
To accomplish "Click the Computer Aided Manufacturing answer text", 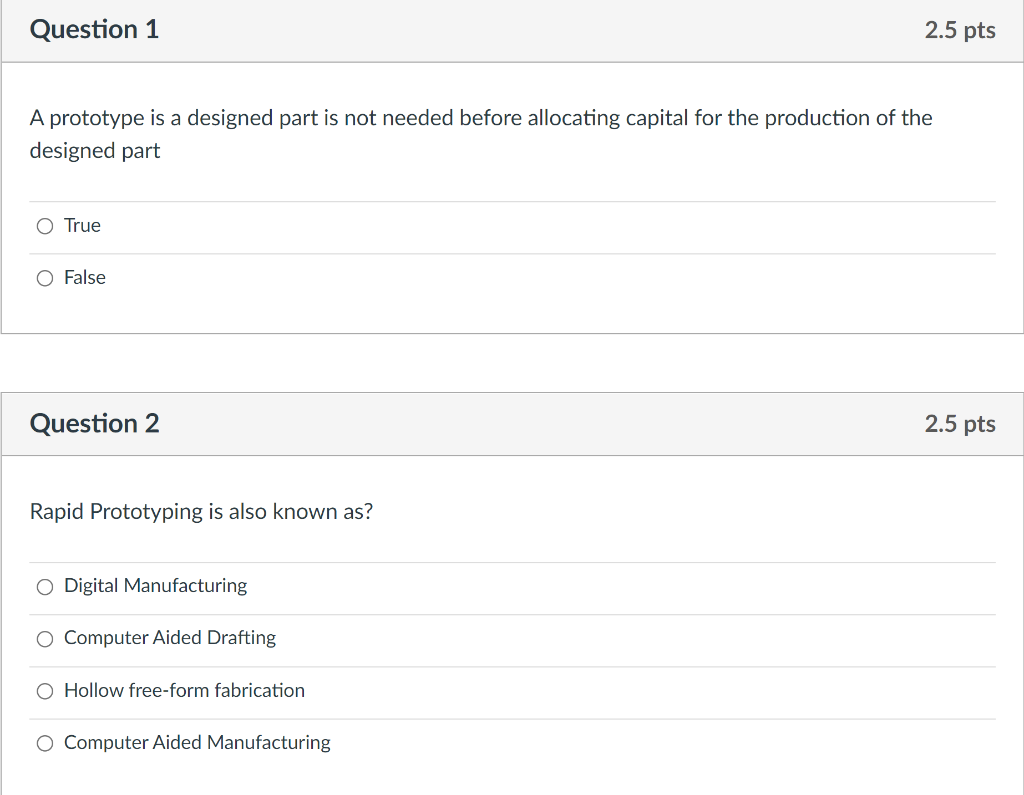I will [x=197, y=743].
